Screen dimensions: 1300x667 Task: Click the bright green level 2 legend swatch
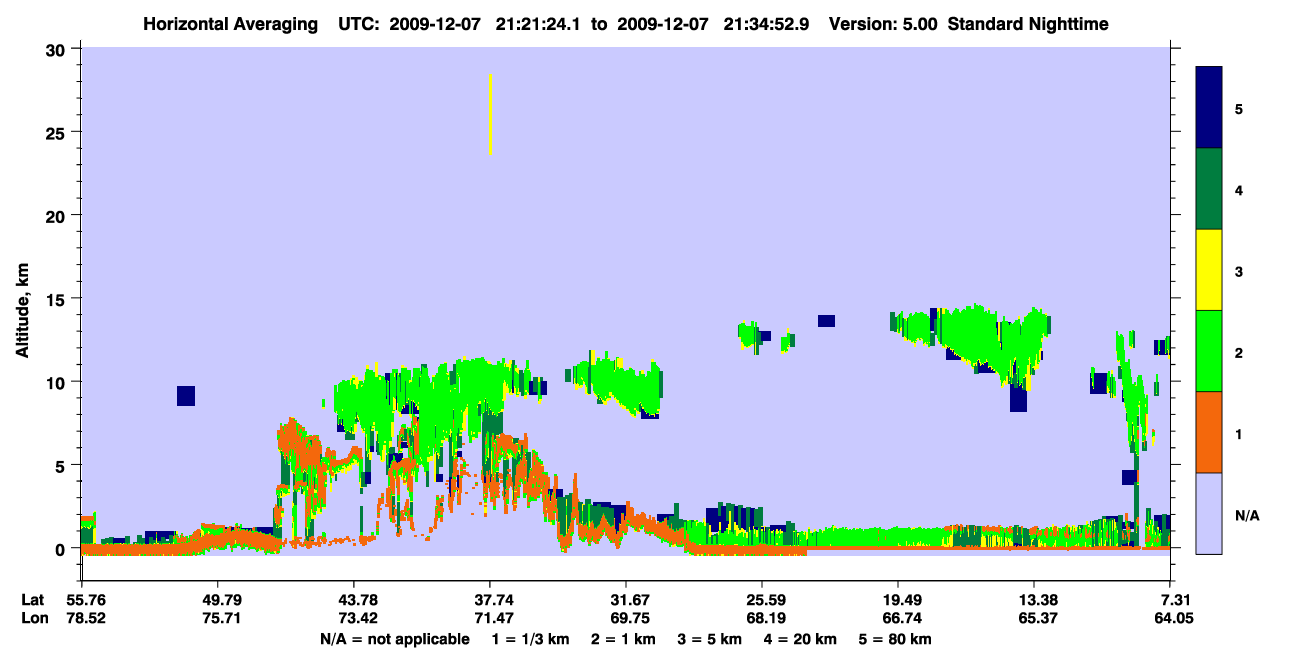coord(1209,351)
